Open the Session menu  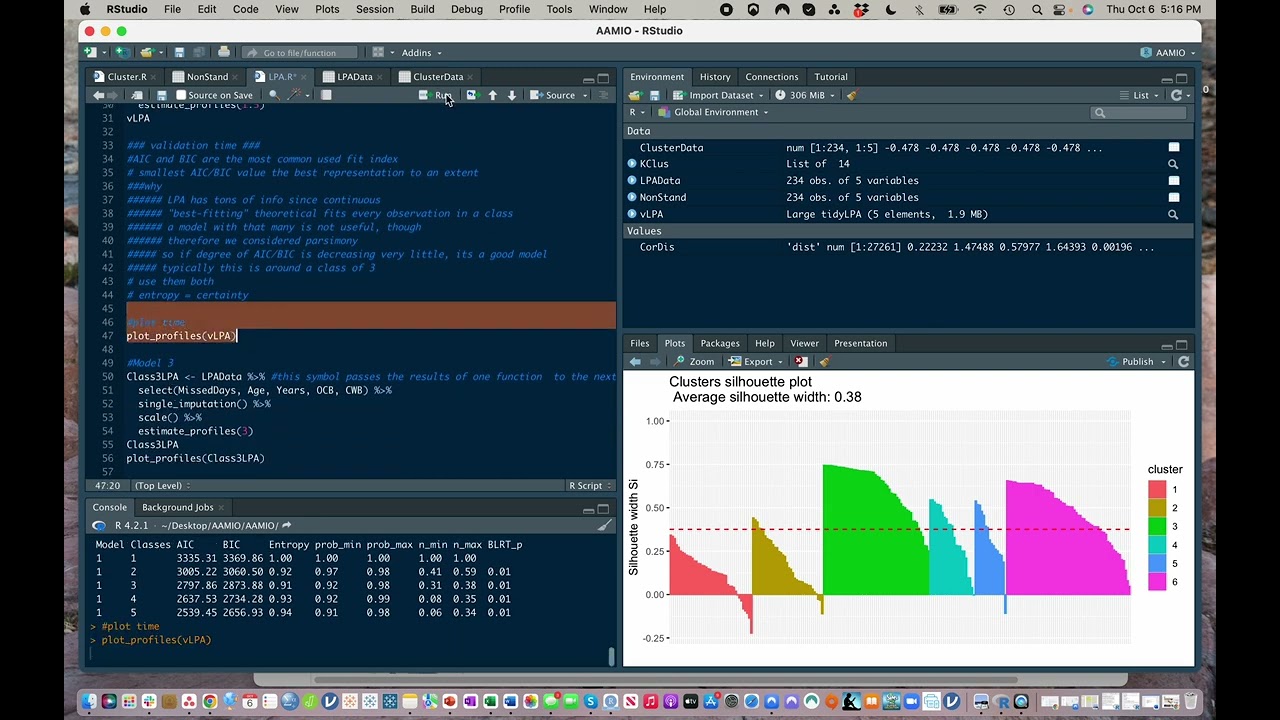click(x=375, y=9)
